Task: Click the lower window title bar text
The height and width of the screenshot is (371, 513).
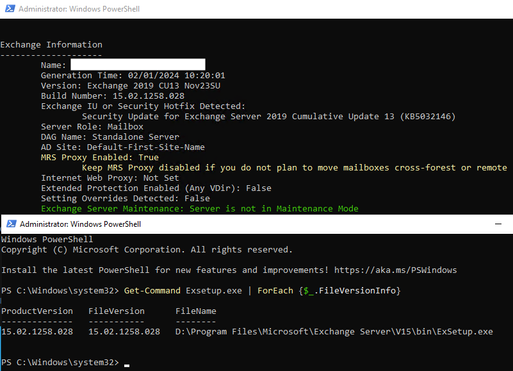Action: 80,224
